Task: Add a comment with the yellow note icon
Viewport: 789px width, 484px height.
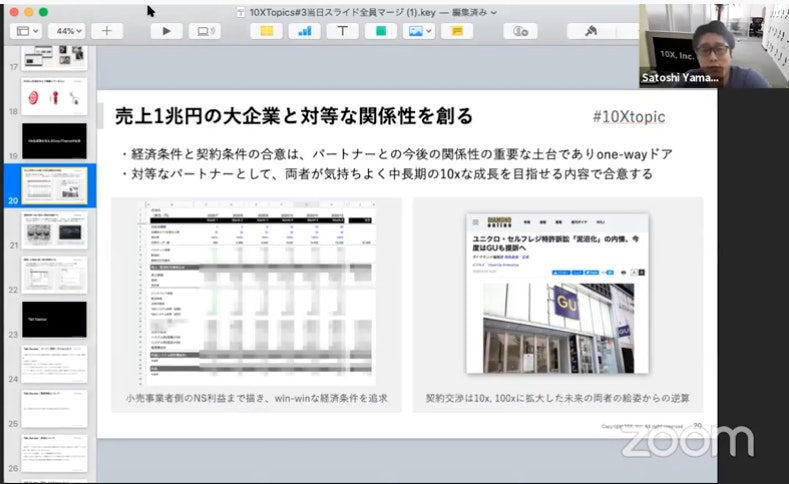Action: (456, 31)
